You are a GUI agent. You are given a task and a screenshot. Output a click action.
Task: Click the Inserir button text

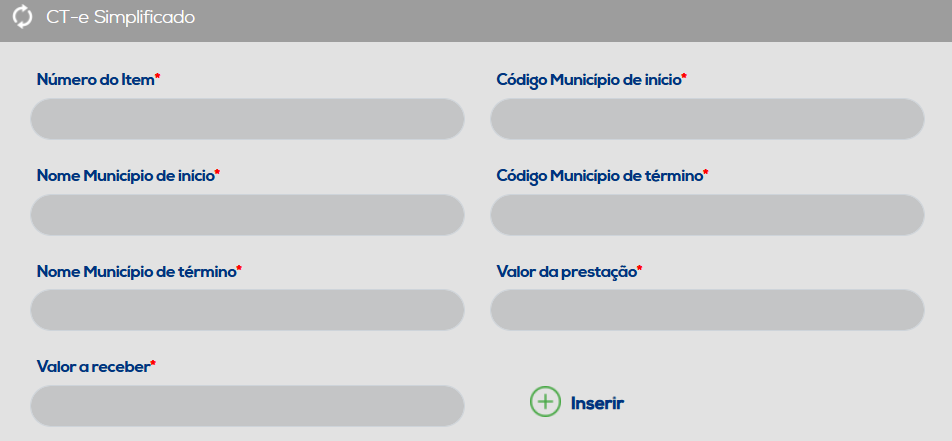click(x=597, y=403)
